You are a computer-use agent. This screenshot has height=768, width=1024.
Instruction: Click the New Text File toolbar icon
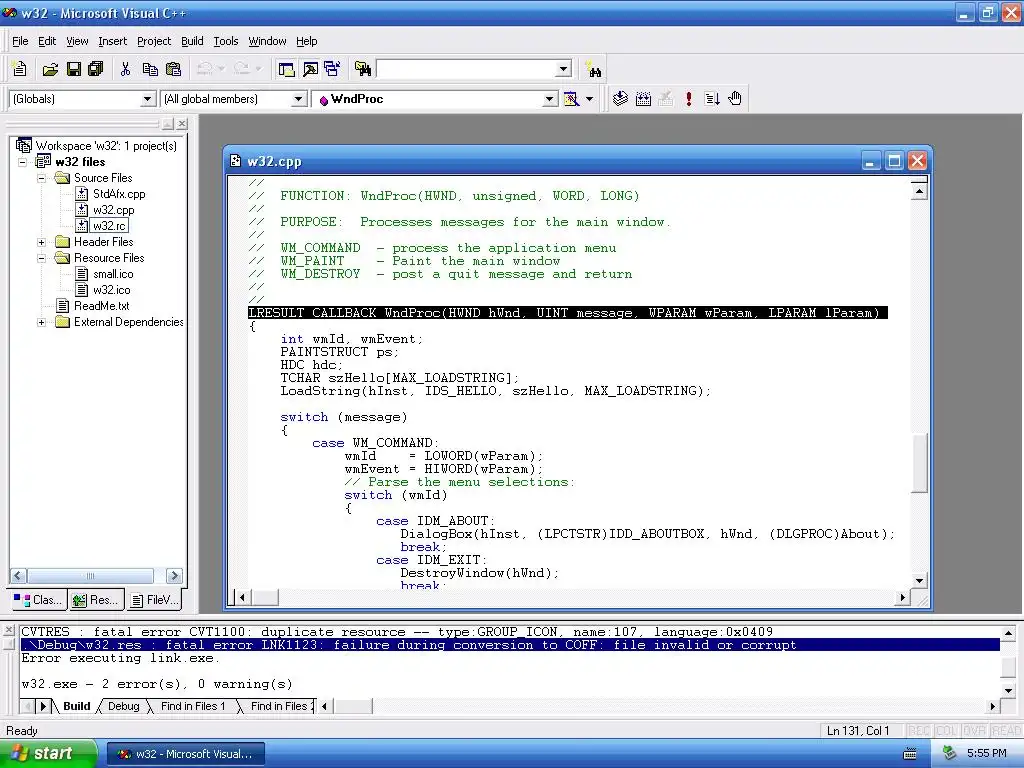[x=20, y=69]
